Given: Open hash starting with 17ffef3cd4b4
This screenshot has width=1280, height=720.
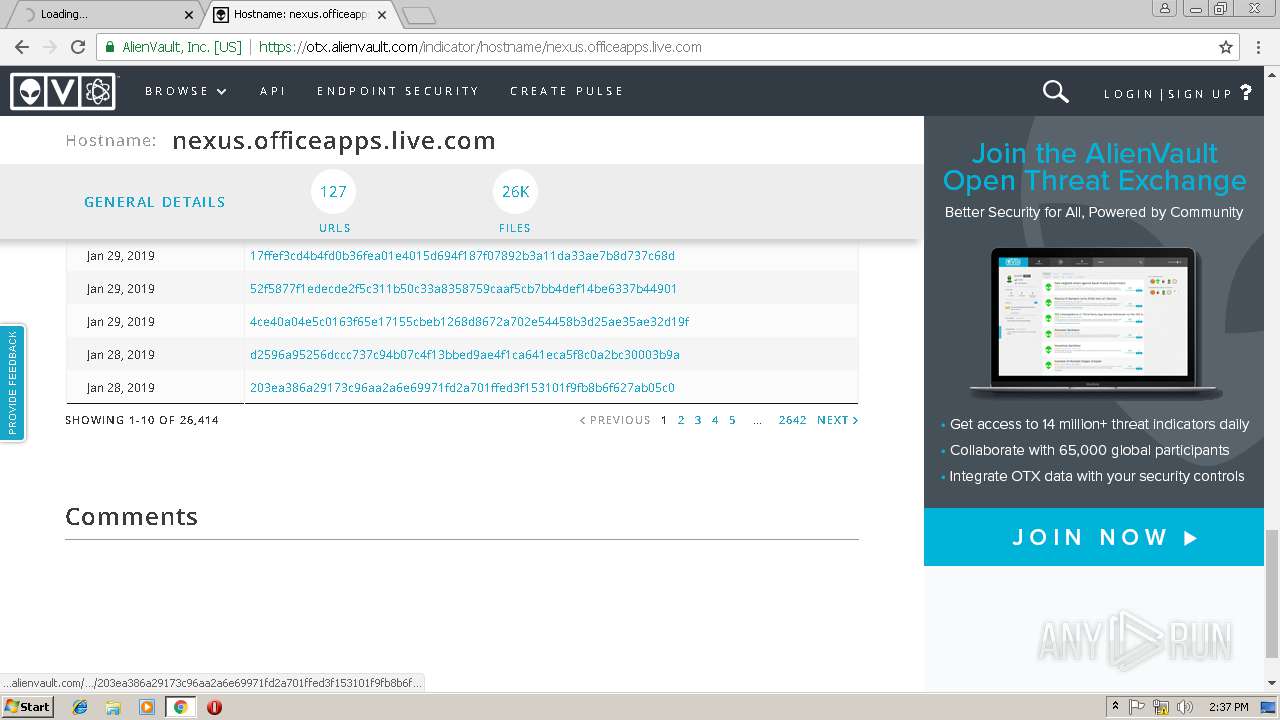Looking at the screenshot, I should click(462, 256).
